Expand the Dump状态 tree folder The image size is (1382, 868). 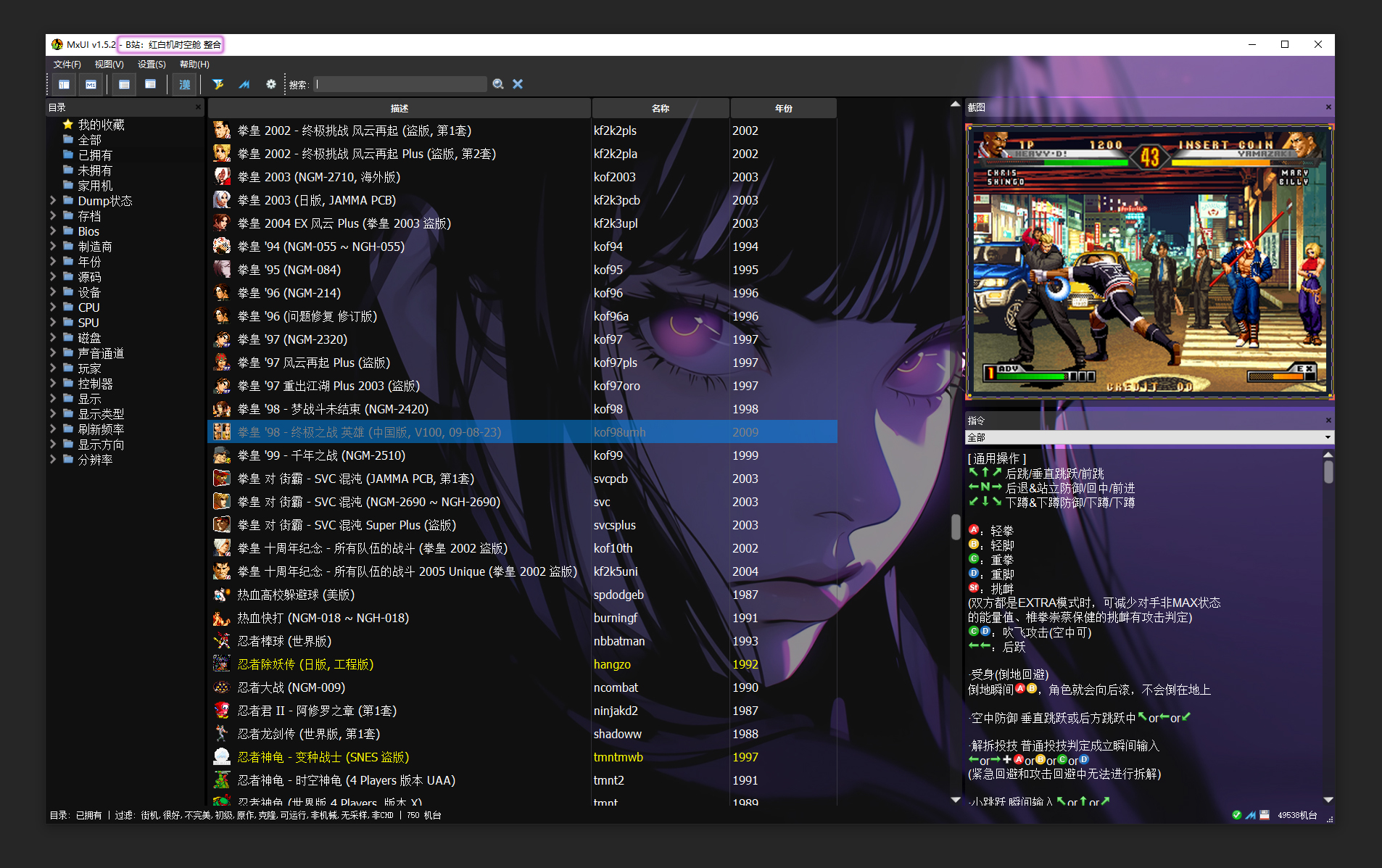(53, 200)
